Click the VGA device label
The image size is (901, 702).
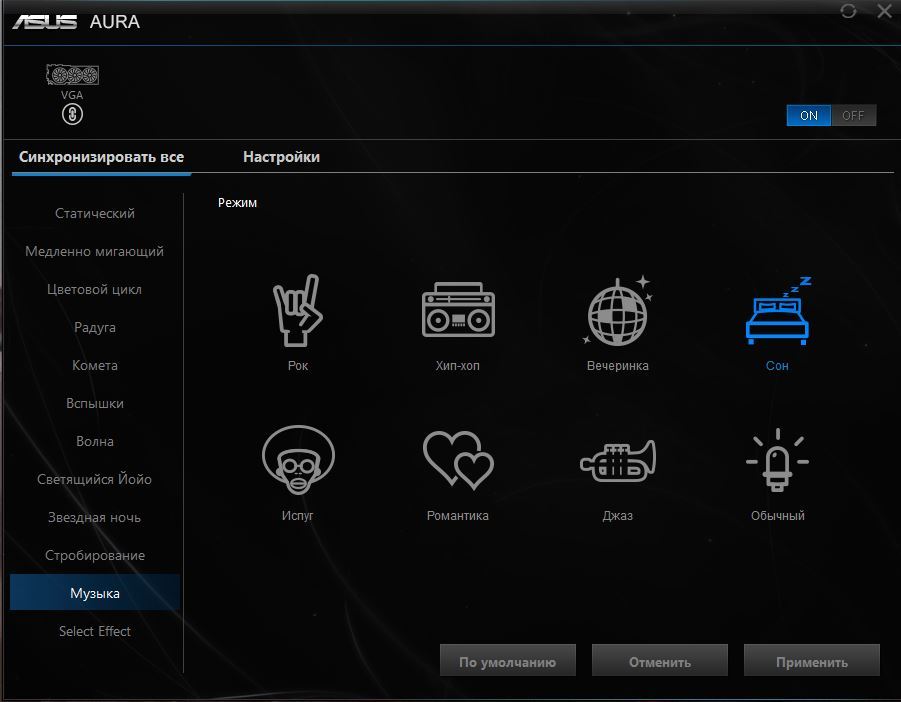(x=72, y=95)
